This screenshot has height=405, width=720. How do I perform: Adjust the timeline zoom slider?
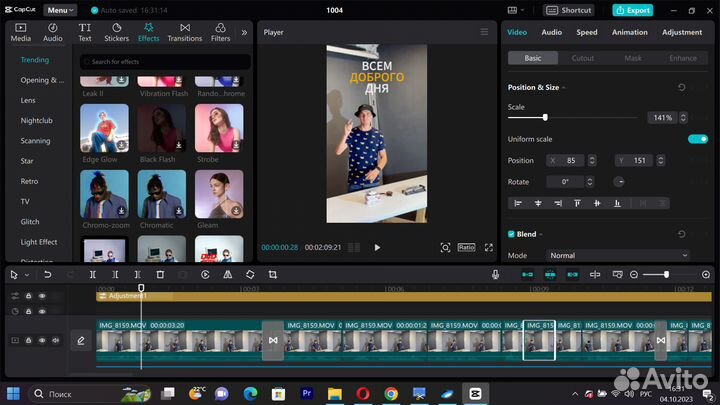666,275
